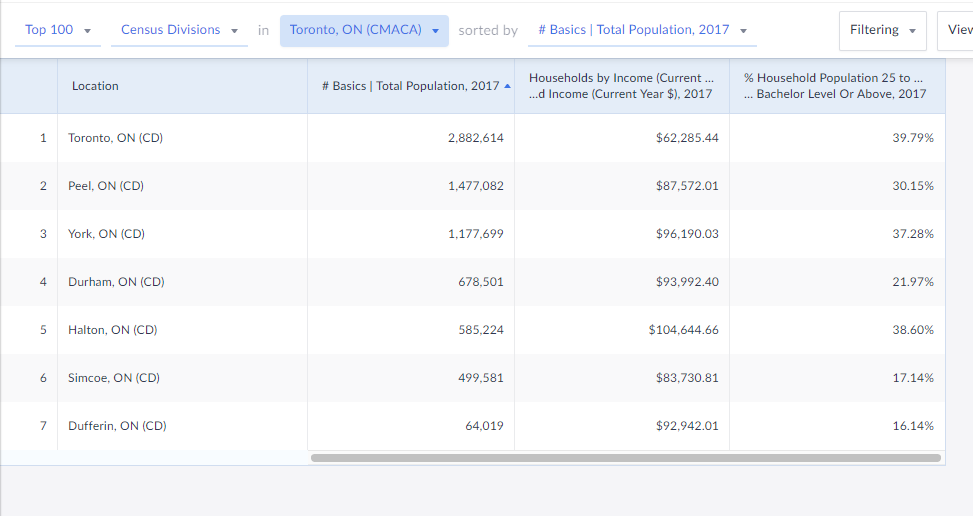The width and height of the screenshot is (973, 516).
Task: Select the Simcoe, ON (CD) row
Action: click(113, 378)
